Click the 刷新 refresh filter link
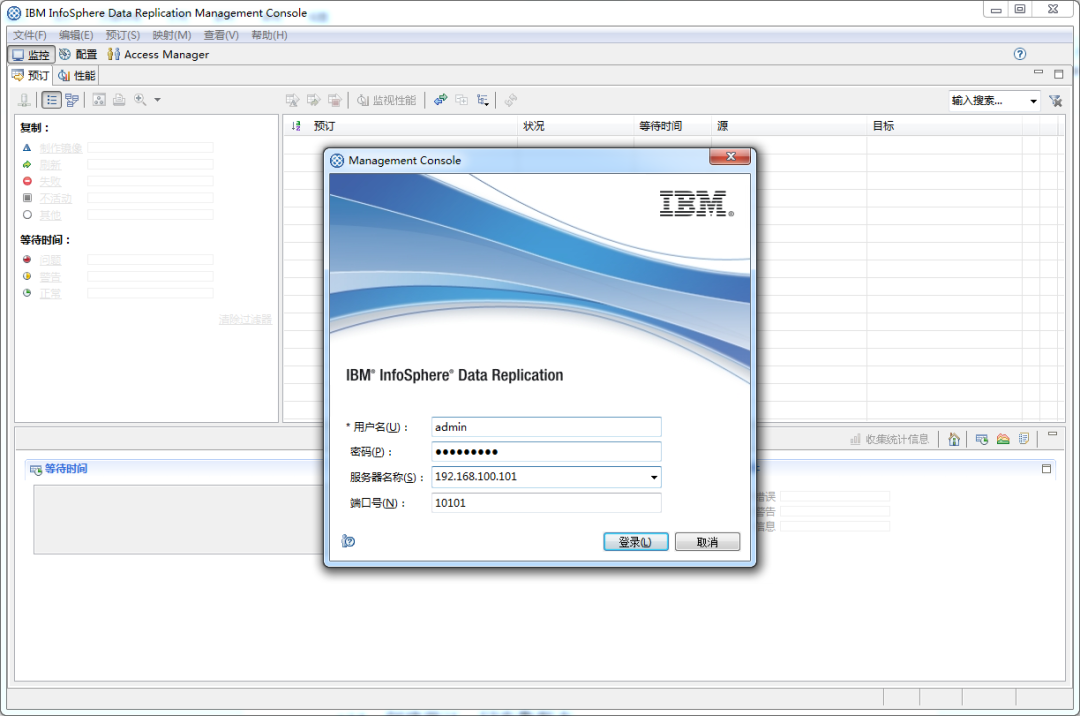 click(50, 165)
